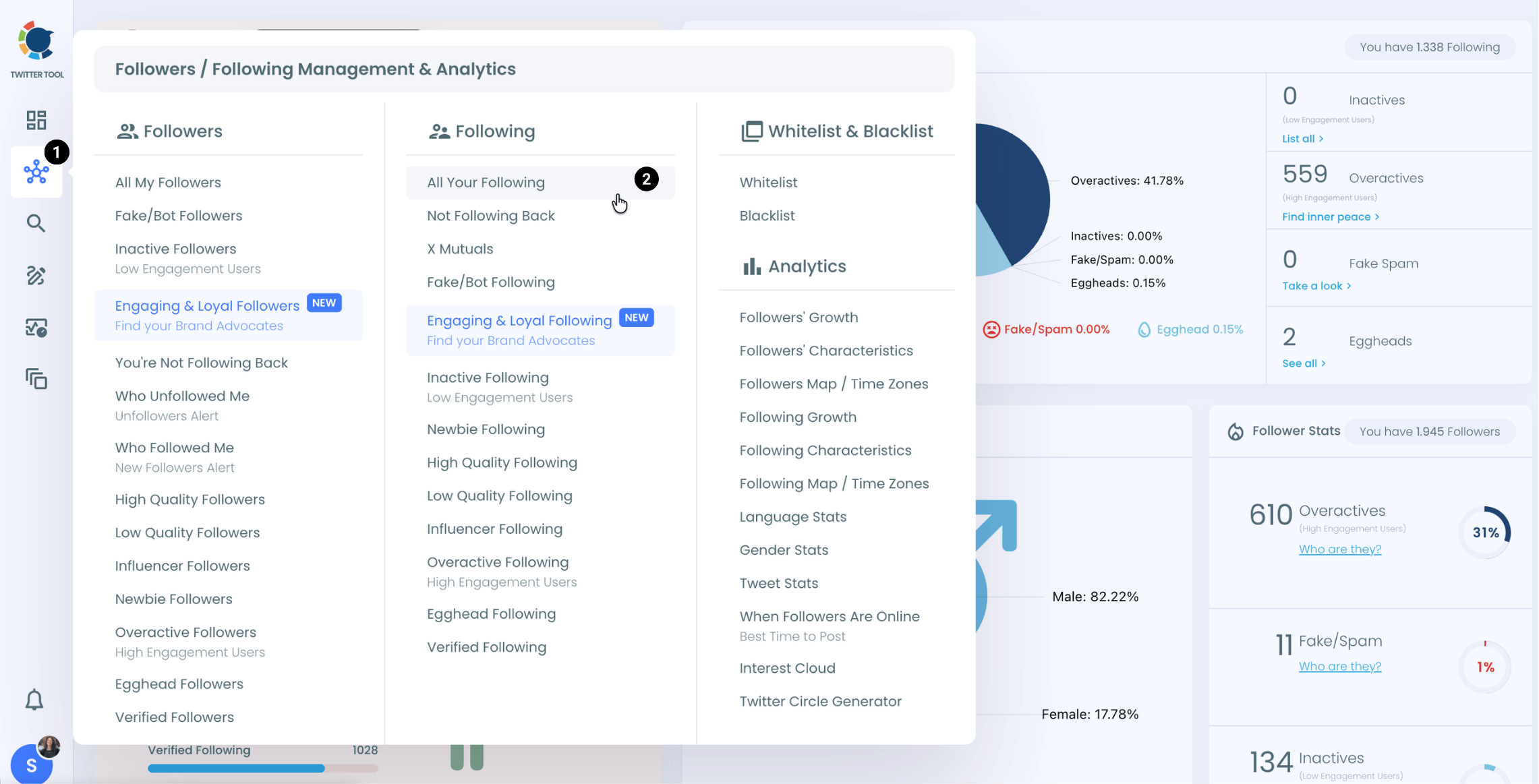Viewport: 1539px width, 784px height.
Task: Open Who Unfollowed Me alert
Action: [182, 406]
